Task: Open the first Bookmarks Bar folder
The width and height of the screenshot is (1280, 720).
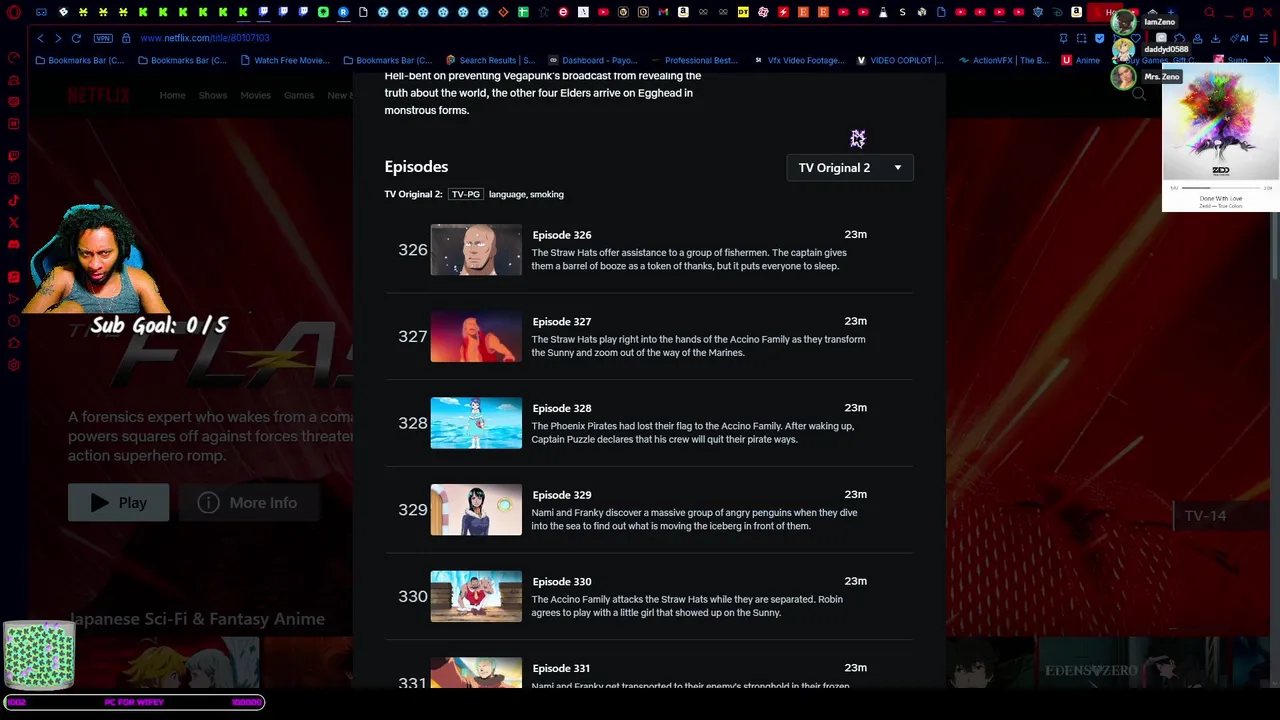Action: [80, 60]
